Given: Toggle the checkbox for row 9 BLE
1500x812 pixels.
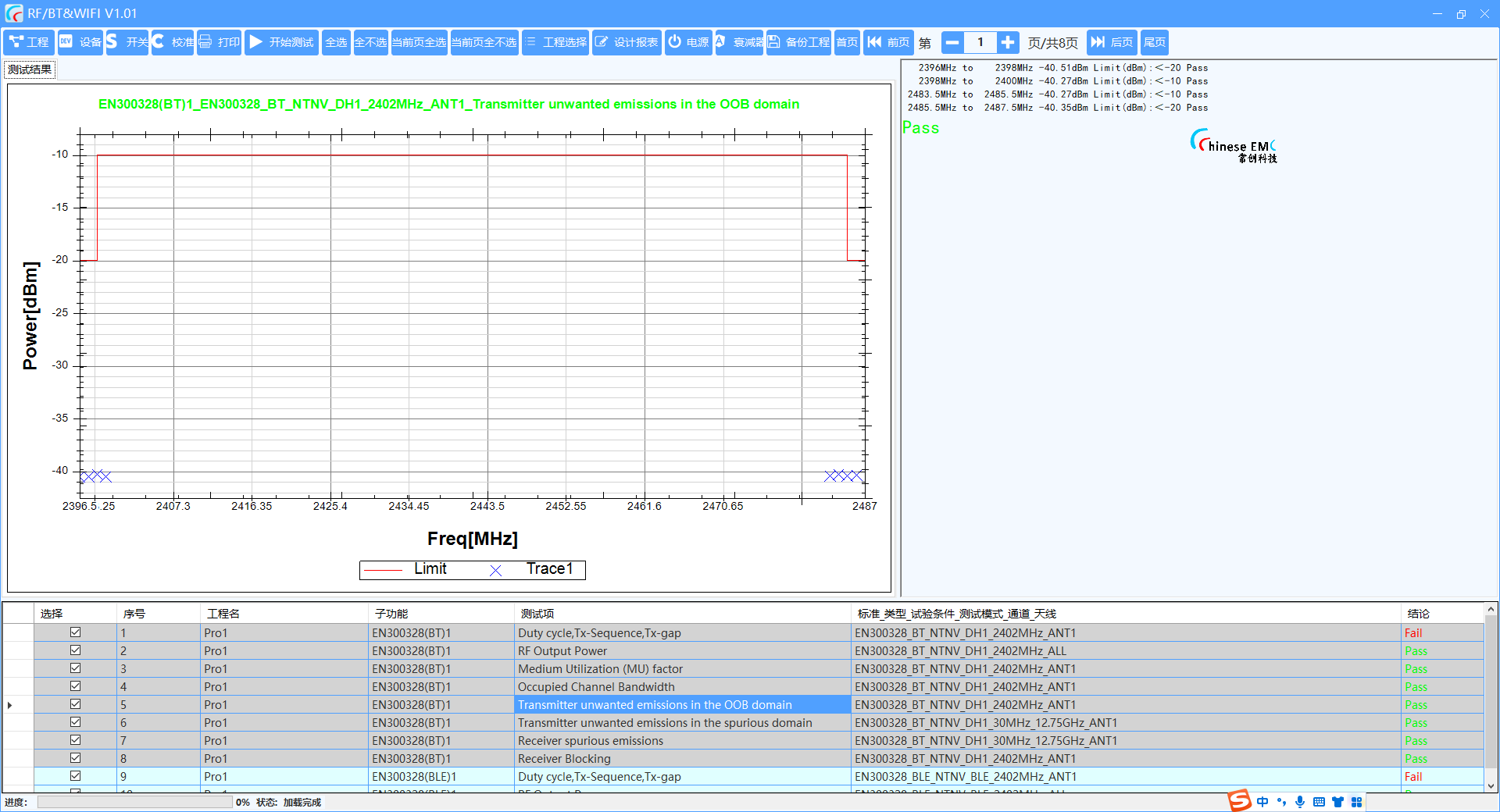Looking at the screenshot, I should click(x=76, y=776).
